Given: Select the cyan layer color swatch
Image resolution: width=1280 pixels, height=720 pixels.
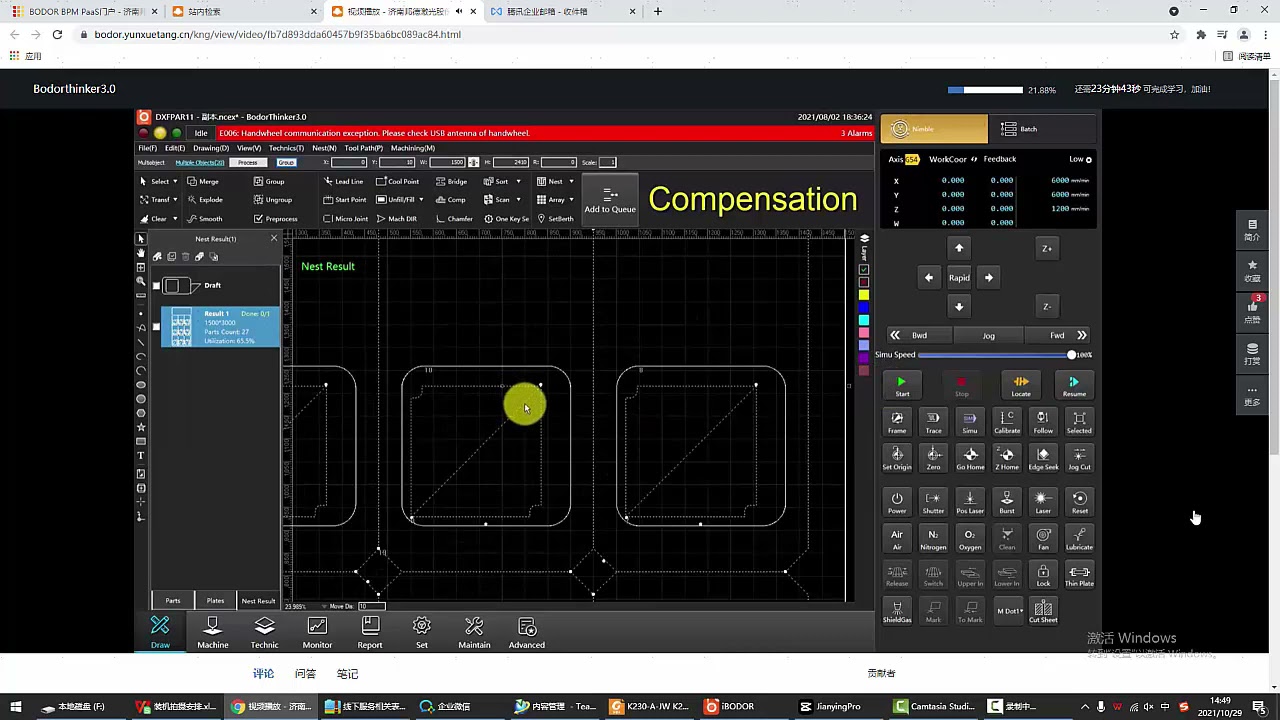Looking at the screenshot, I should point(864,320).
